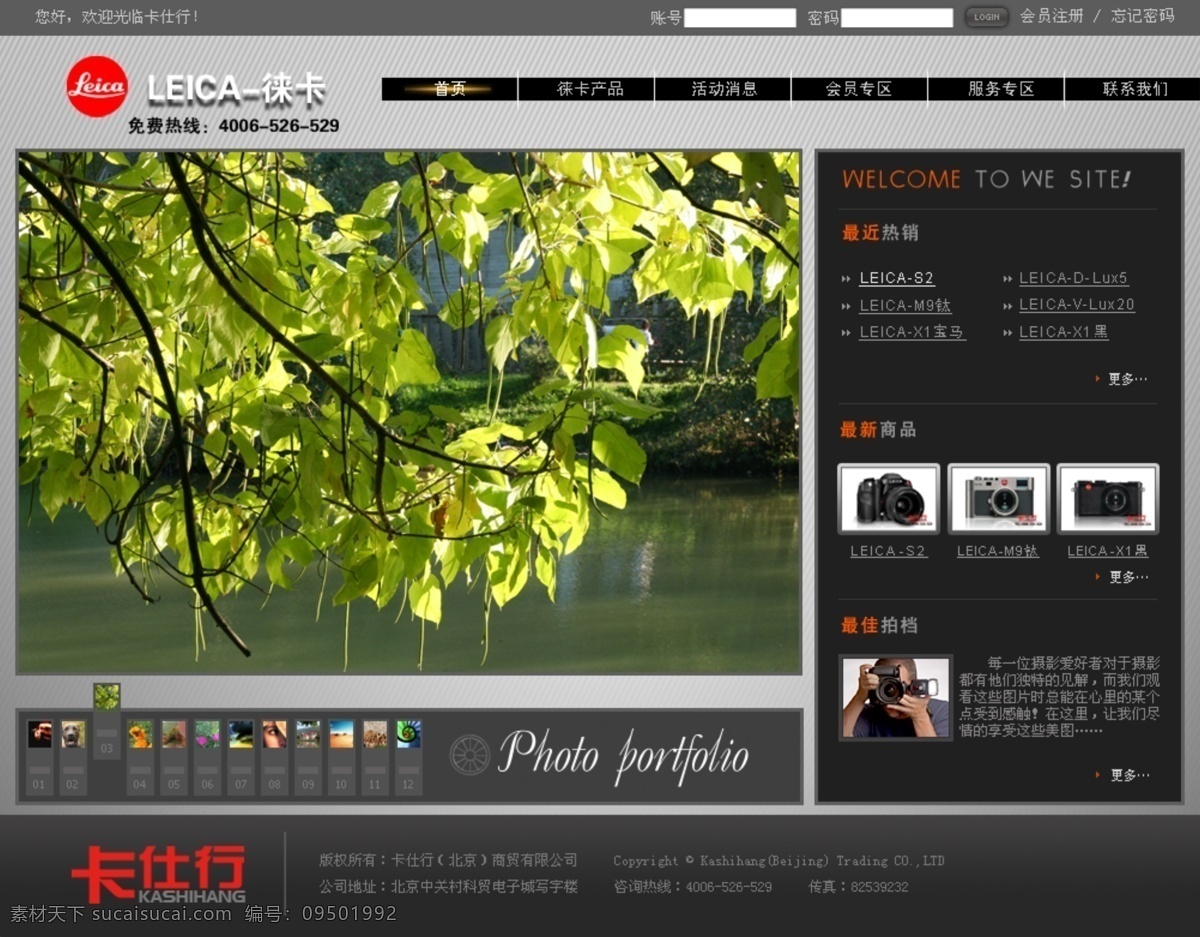Click the large green leaves main photo
This screenshot has width=1200, height=937.
pyautogui.click(x=409, y=412)
